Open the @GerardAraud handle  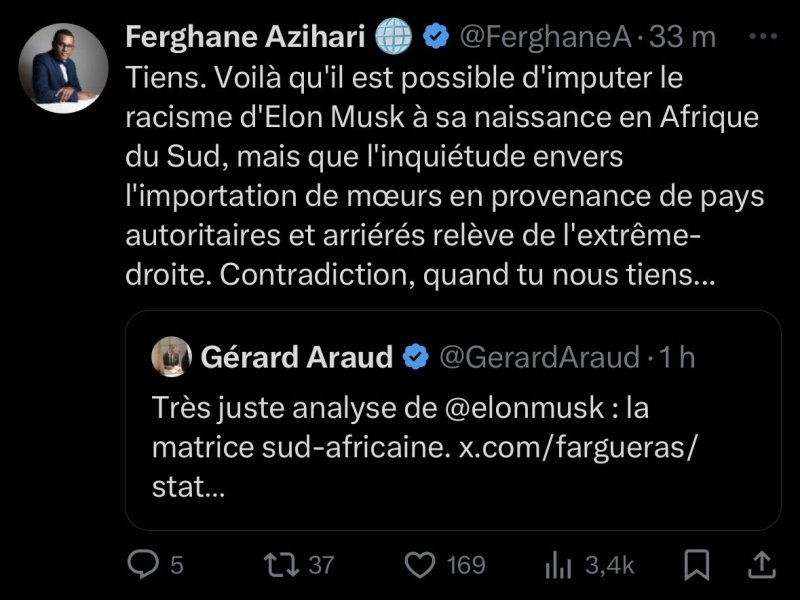(x=540, y=357)
